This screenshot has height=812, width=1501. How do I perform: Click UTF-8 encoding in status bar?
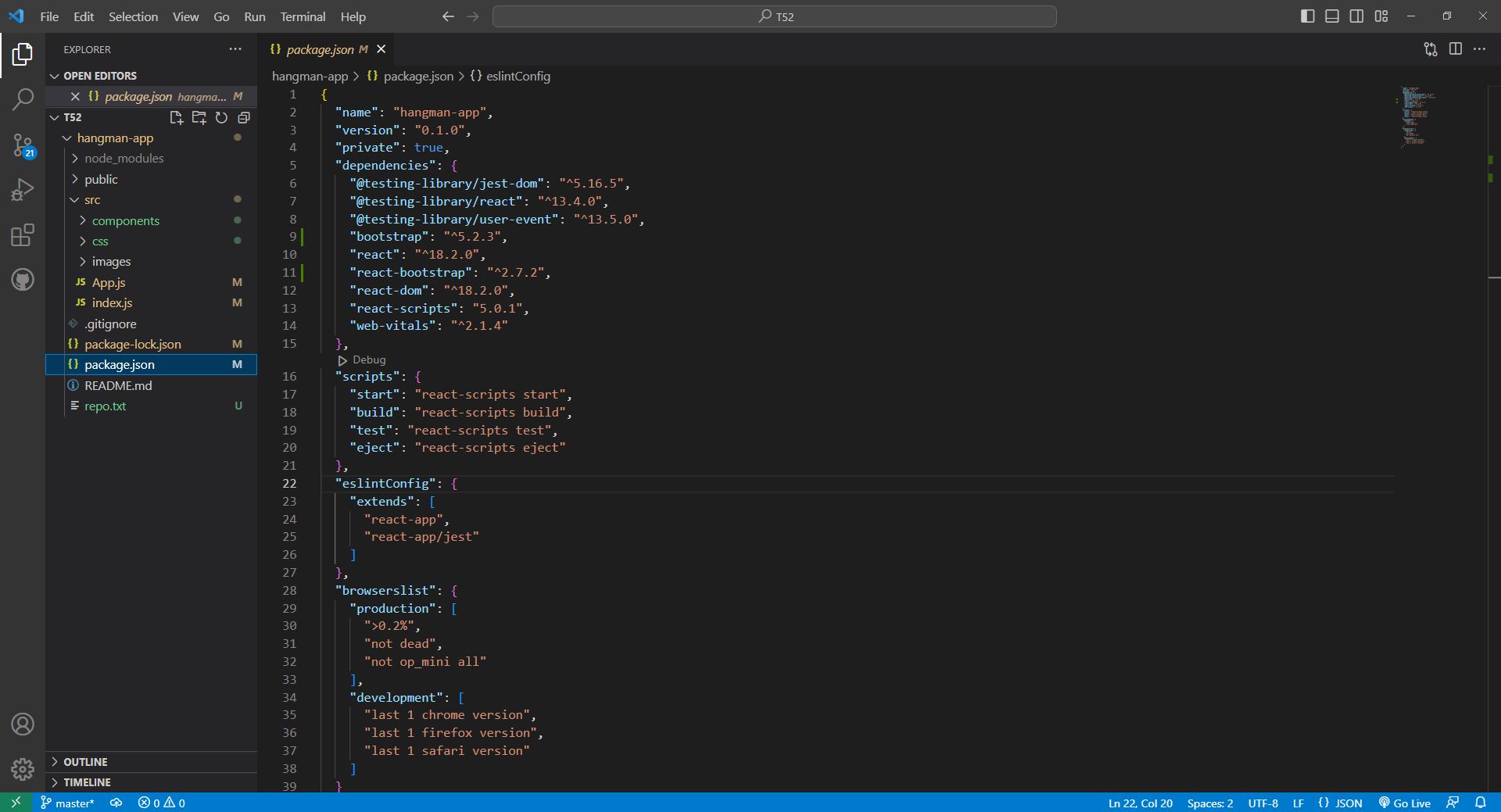pyautogui.click(x=1263, y=803)
